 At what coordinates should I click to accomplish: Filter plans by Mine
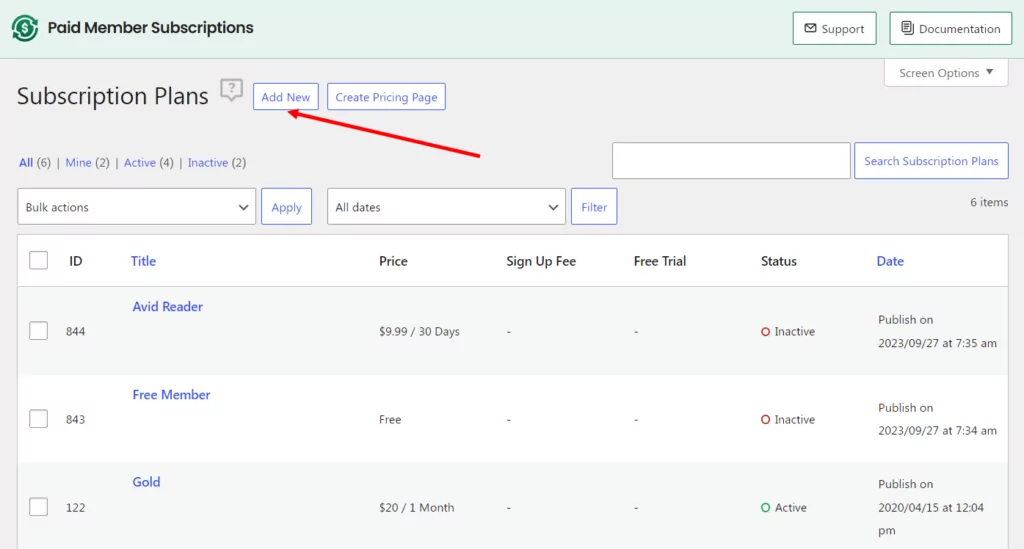(x=78, y=163)
